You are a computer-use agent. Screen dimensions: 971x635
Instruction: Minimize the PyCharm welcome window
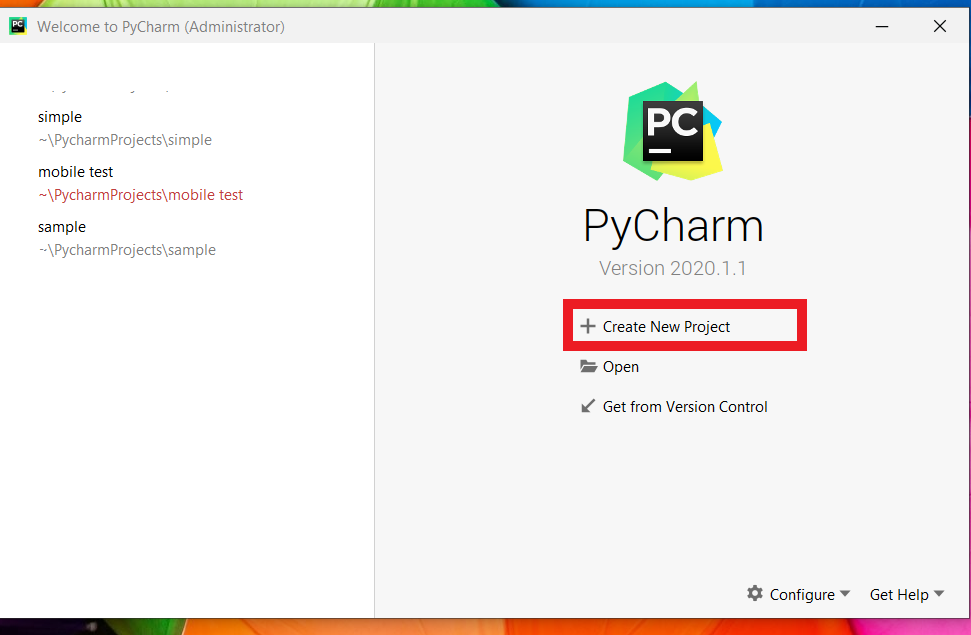[x=884, y=27]
